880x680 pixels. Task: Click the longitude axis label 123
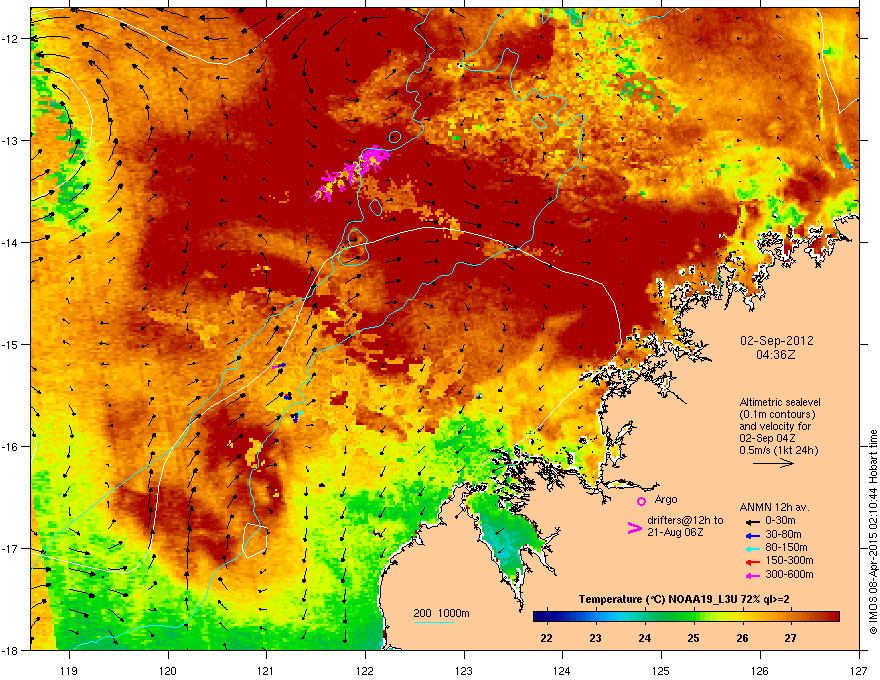pyautogui.click(x=464, y=671)
